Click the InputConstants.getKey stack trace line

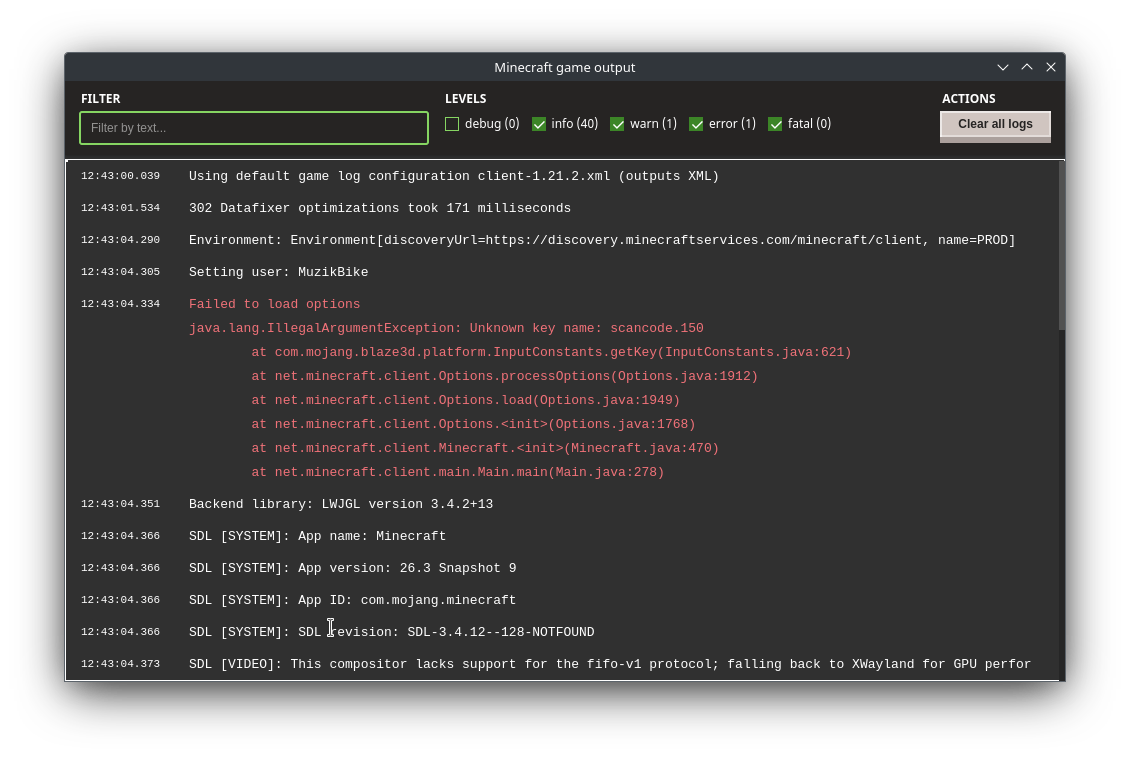click(x=551, y=352)
